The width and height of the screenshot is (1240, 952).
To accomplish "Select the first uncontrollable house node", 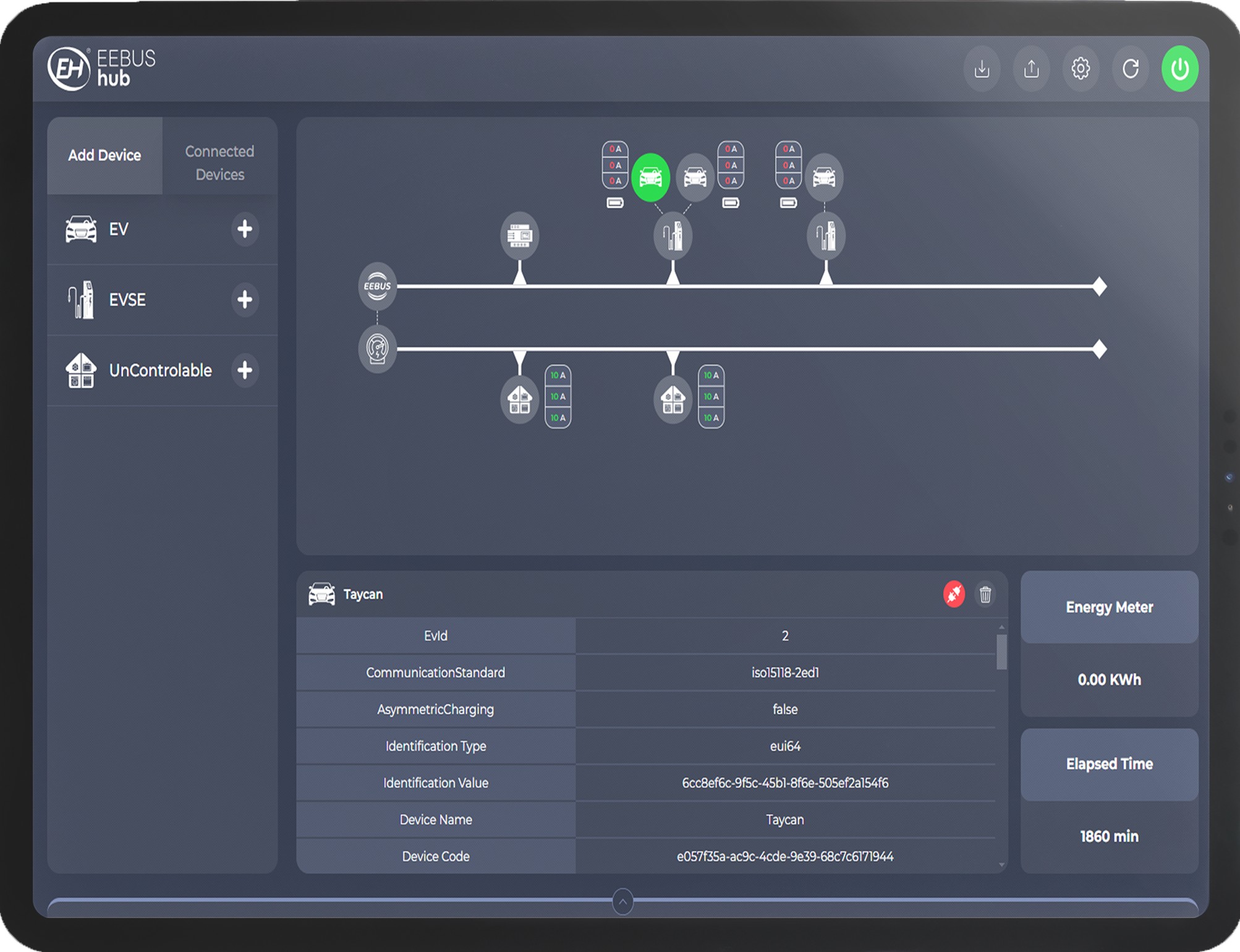I will click(x=519, y=400).
